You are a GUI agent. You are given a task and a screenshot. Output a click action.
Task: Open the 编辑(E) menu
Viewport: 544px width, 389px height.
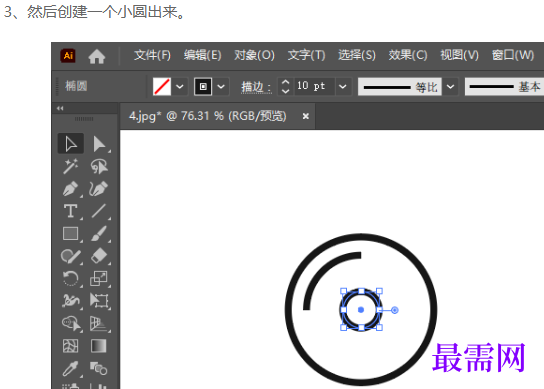203,55
